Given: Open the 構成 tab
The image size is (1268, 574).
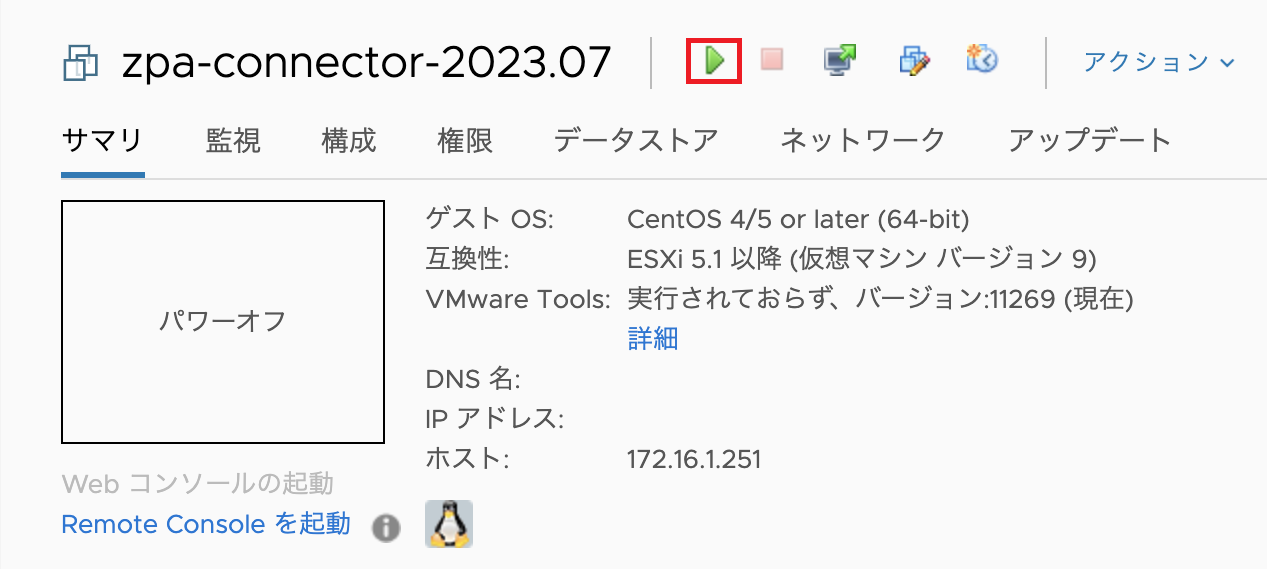Looking at the screenshot, I should pos(349,140).
